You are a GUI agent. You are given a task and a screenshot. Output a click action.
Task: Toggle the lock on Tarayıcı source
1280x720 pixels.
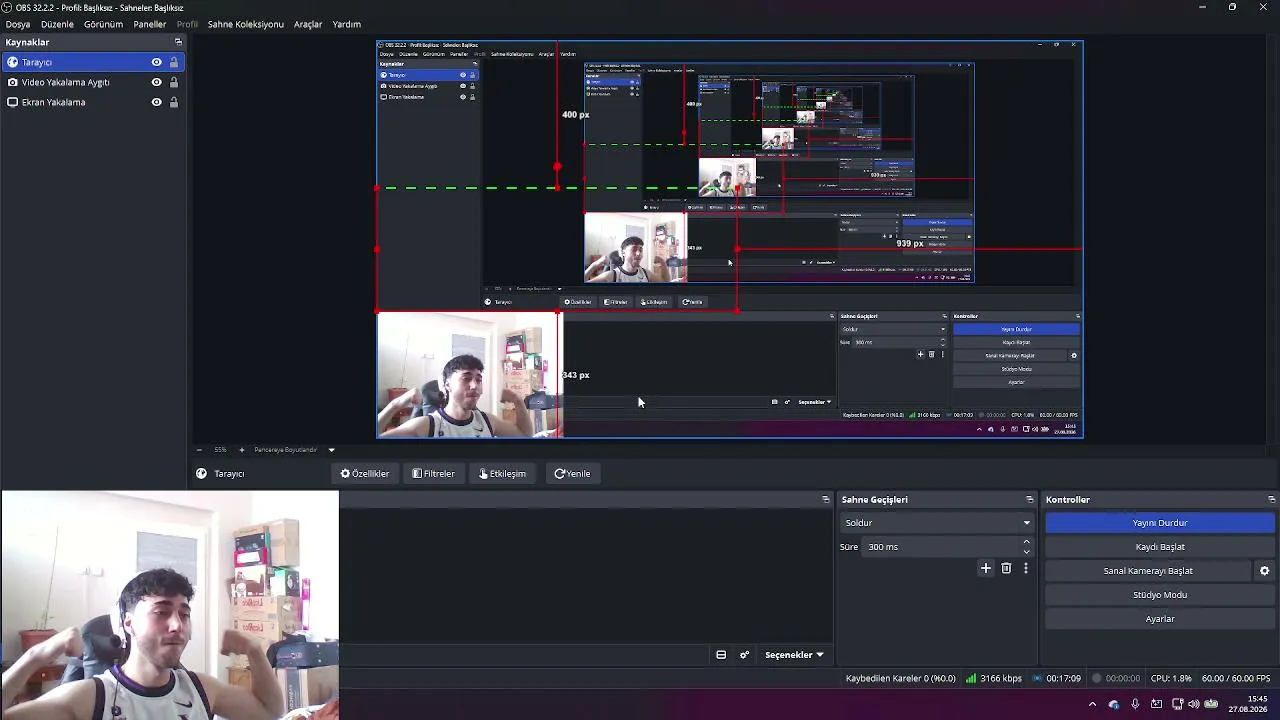pos(173,62)
